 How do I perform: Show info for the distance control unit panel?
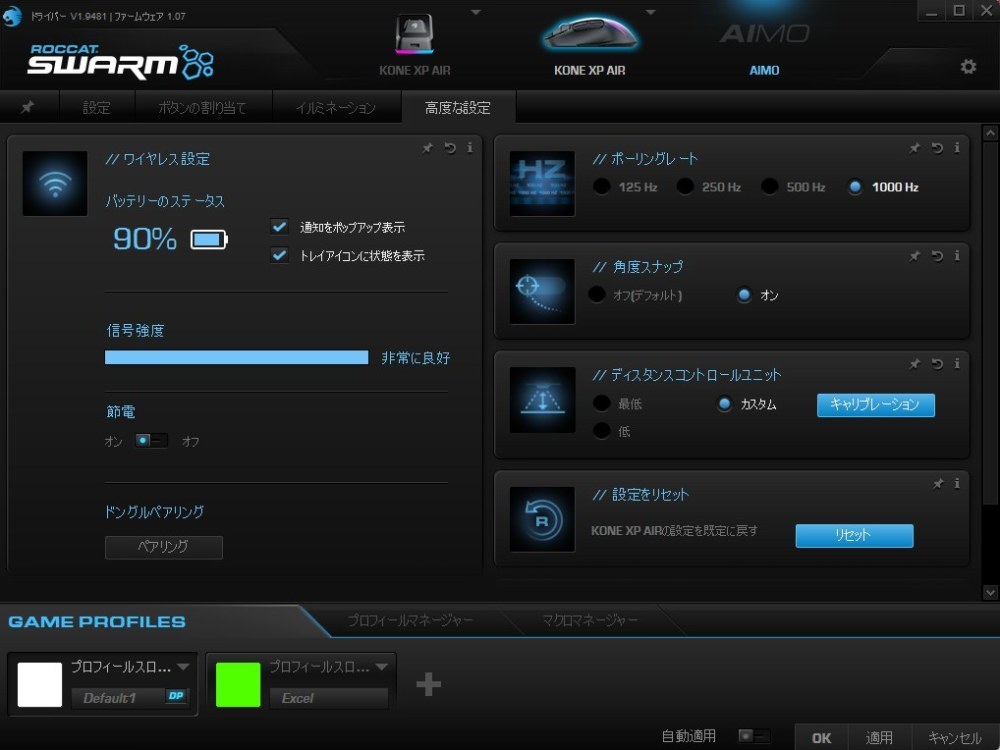coord(957,364)
